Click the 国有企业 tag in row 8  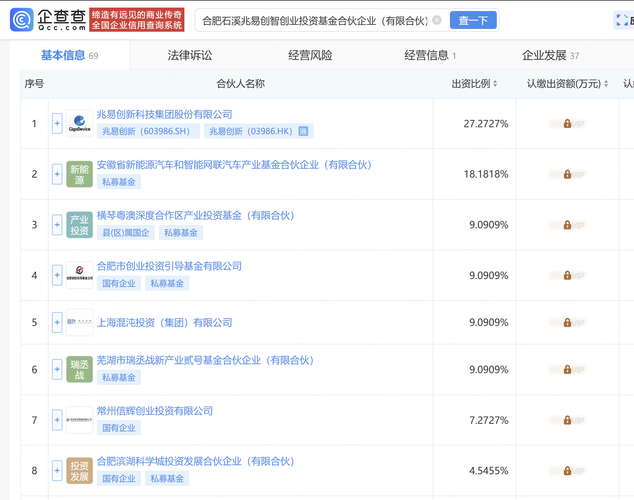(119, 479)
